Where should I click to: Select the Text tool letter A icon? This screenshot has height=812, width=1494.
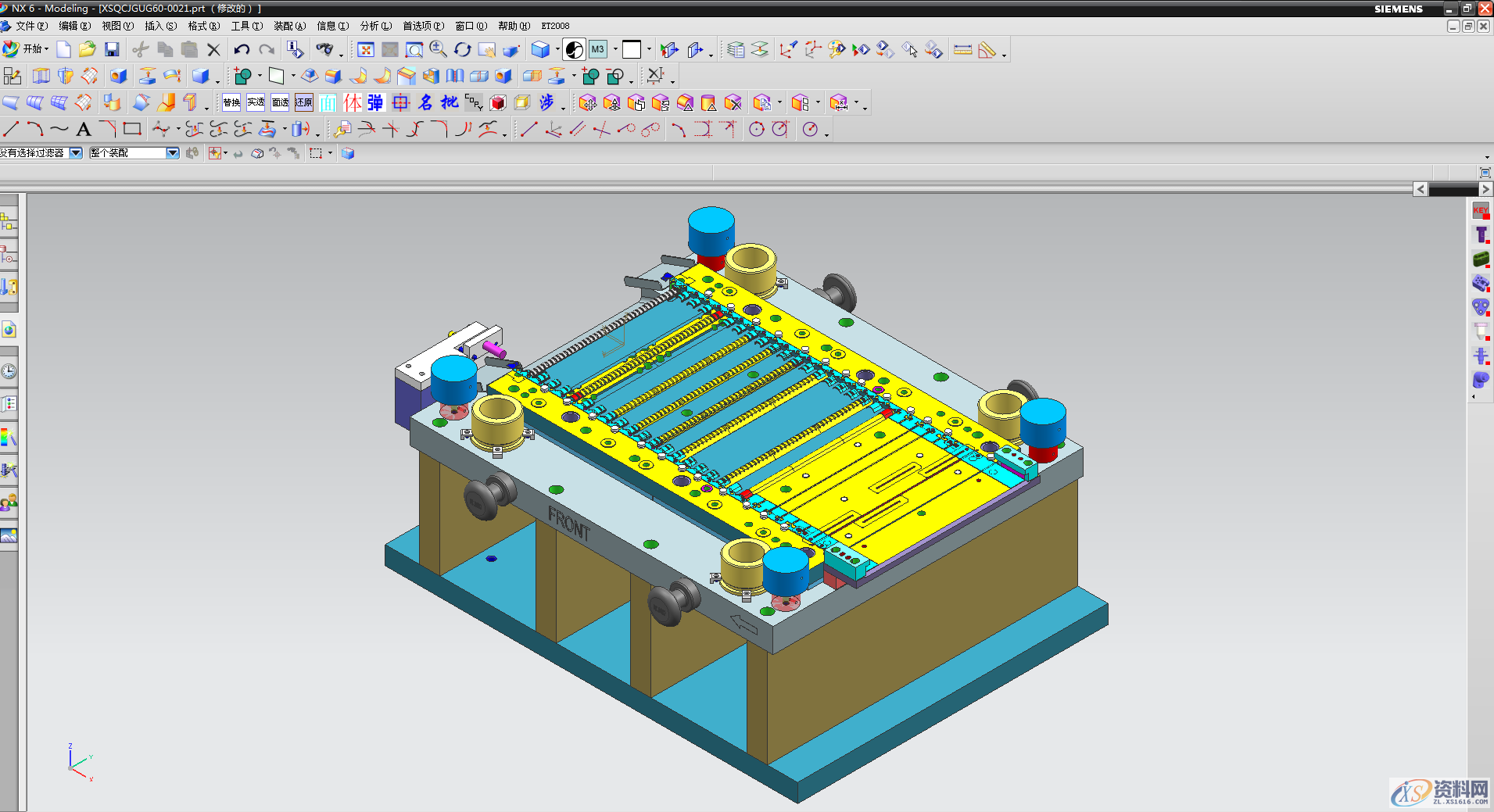tap(84, 130)
